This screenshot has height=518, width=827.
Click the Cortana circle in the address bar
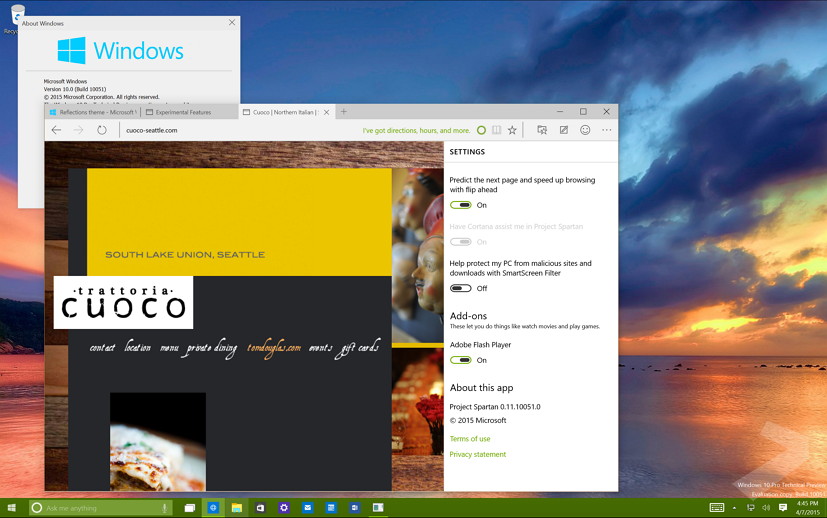(481, 130)
